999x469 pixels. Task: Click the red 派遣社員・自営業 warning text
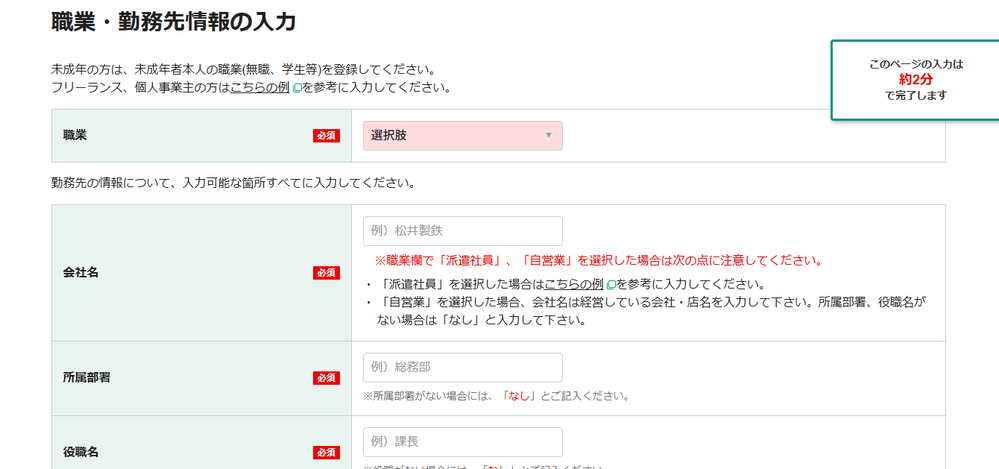(x=598, y=261)
